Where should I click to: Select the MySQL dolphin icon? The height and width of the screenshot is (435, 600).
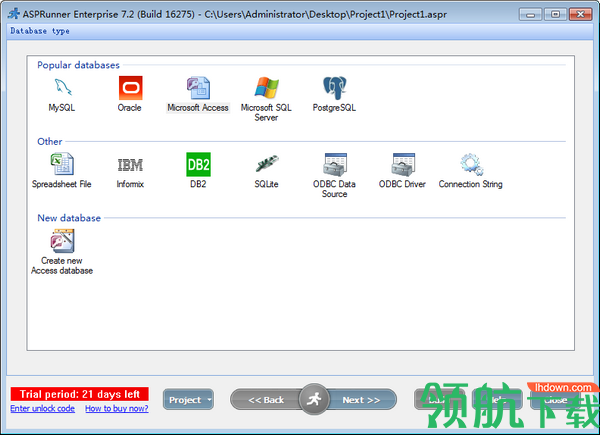(63, 88)
